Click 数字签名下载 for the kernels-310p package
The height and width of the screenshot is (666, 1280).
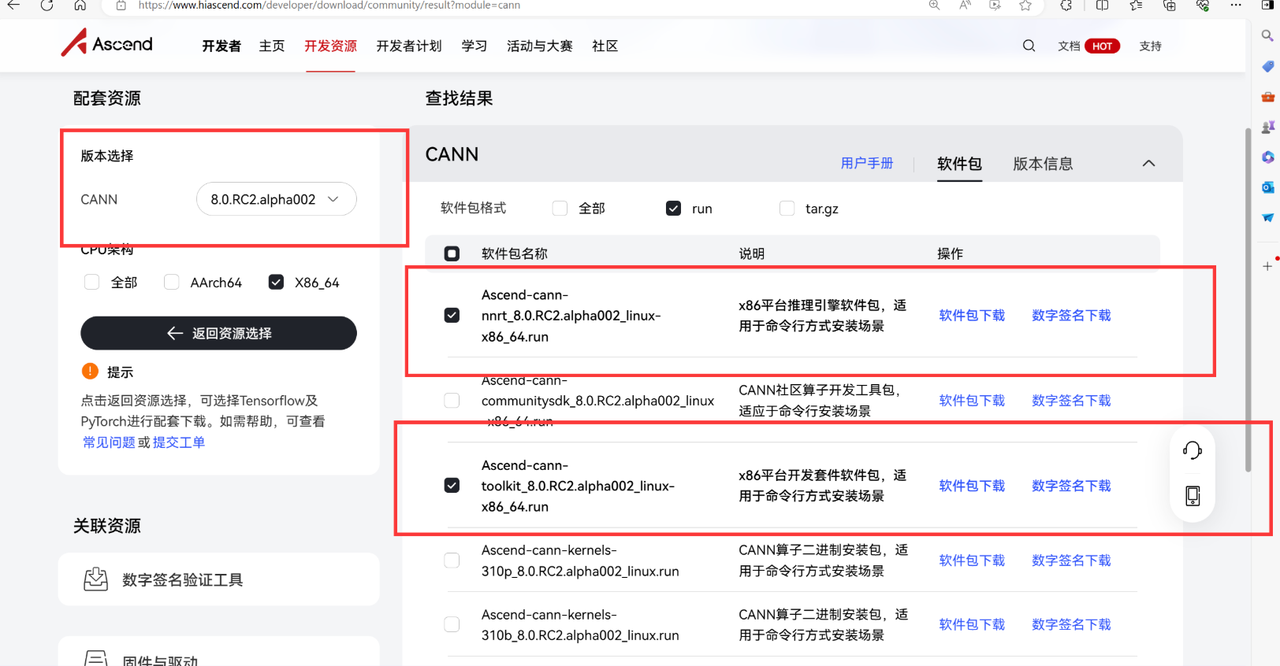pos(1071,561)
